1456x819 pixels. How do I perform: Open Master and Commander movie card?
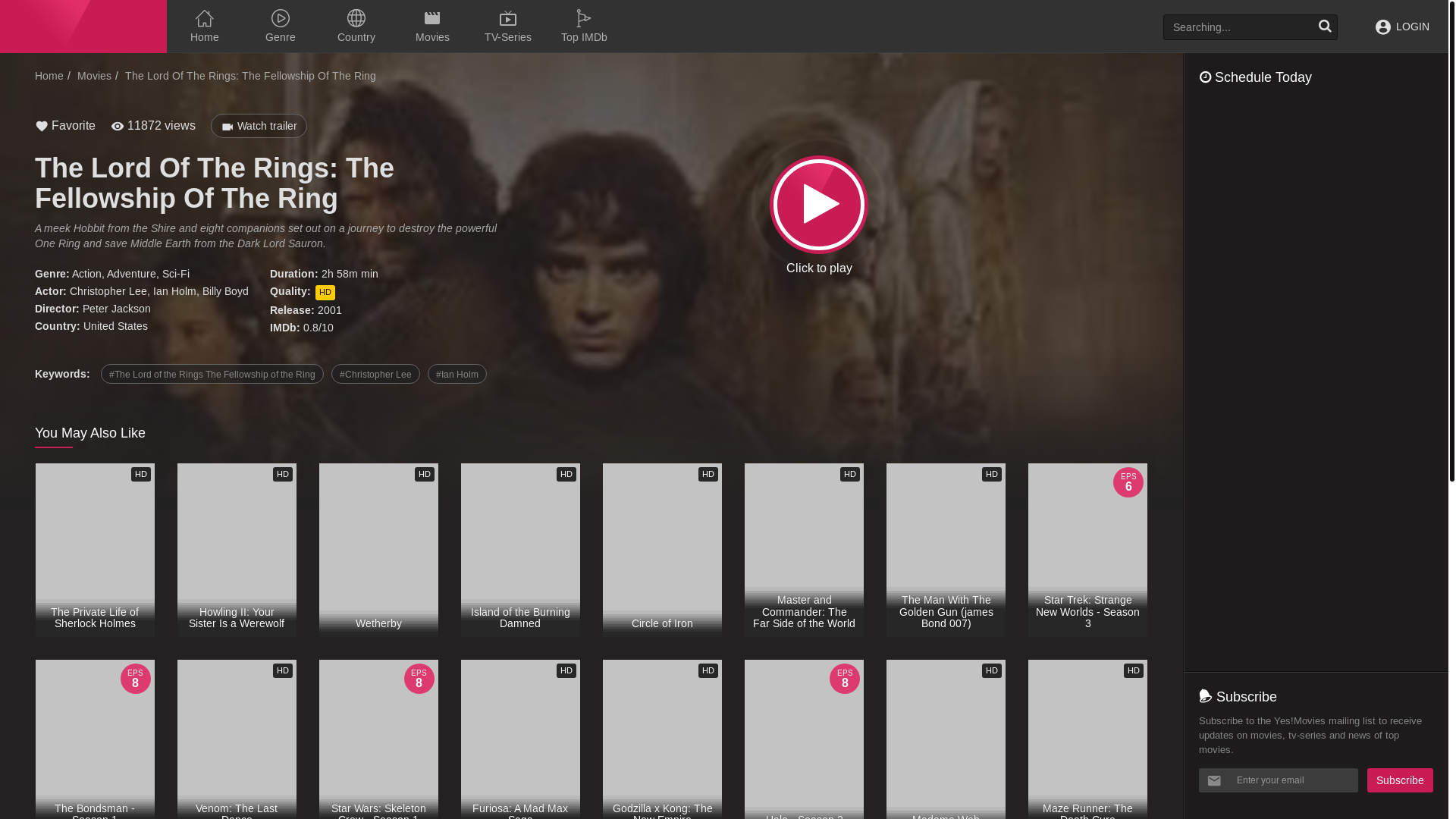pyautogui.click(x=804, y=550)
